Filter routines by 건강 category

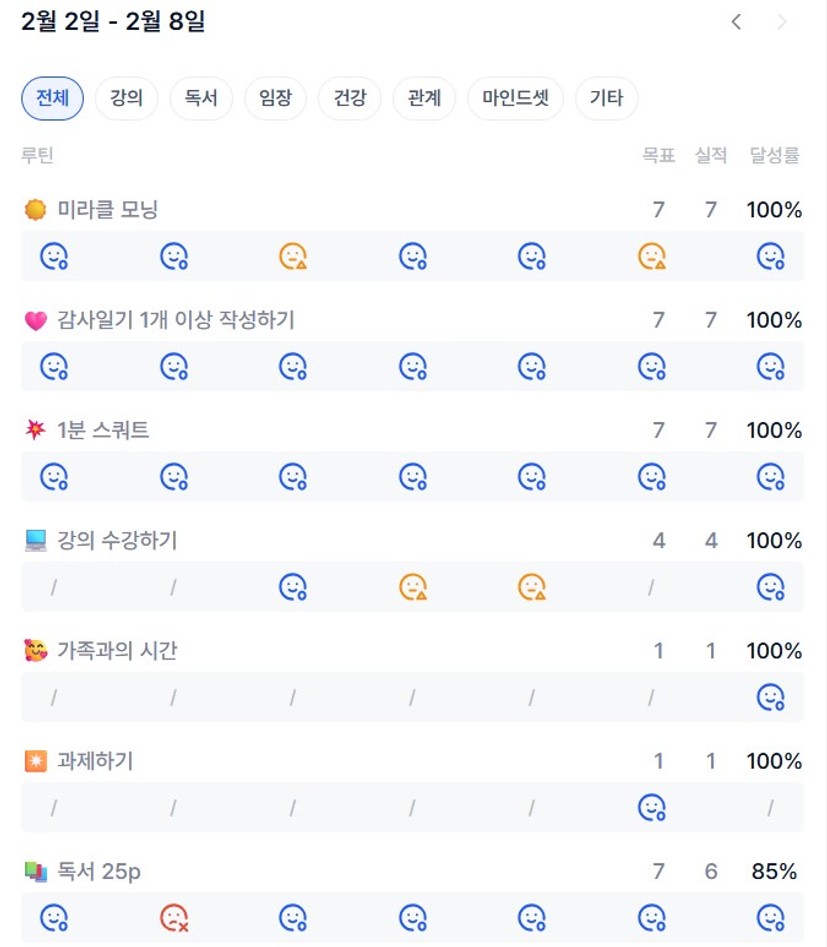click(350, 99)
